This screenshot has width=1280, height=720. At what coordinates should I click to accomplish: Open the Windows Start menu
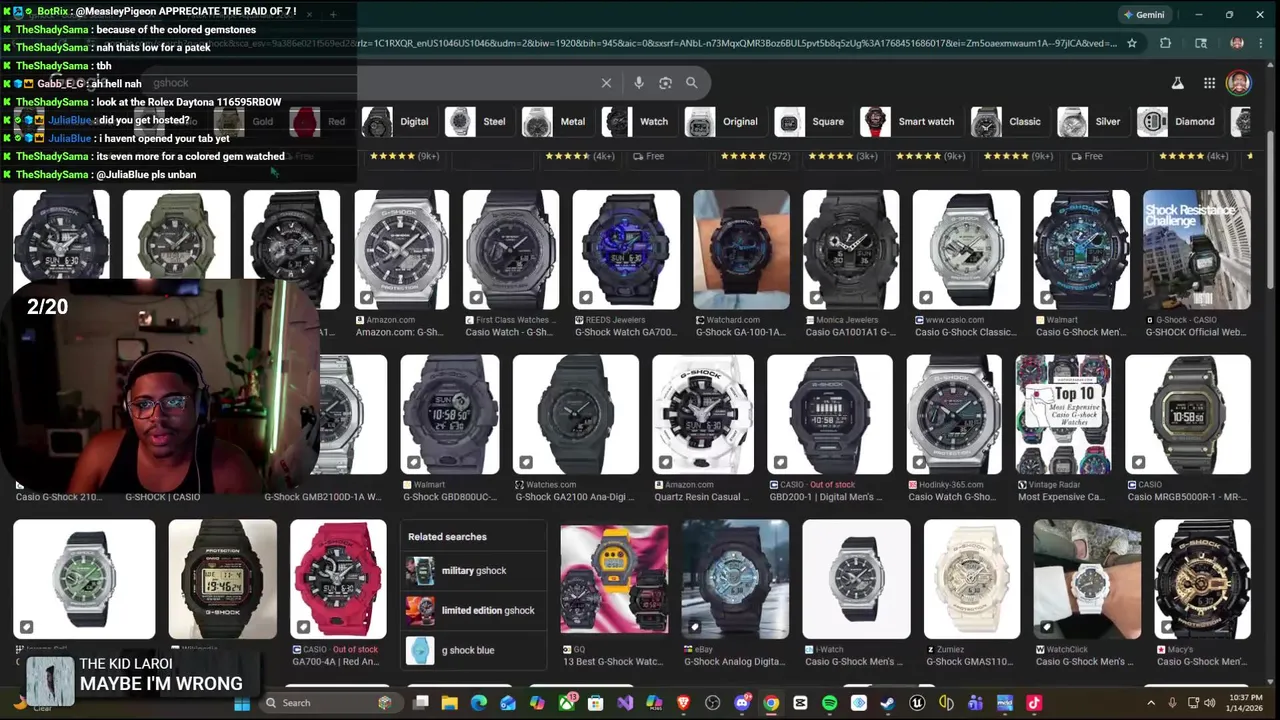pyautogui.click(x=242, y=703)
